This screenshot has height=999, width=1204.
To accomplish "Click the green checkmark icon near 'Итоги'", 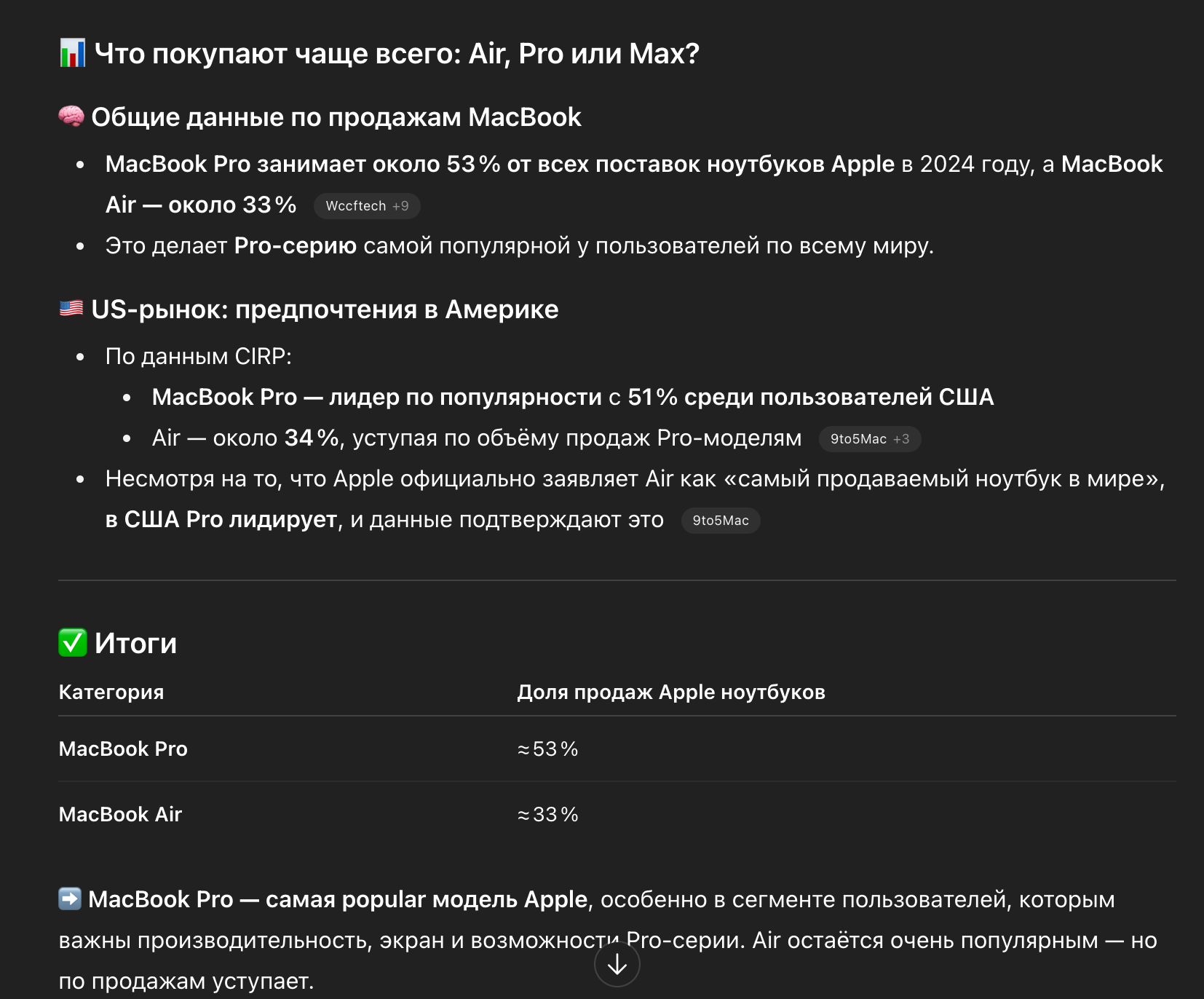I will tap(73, 642).
